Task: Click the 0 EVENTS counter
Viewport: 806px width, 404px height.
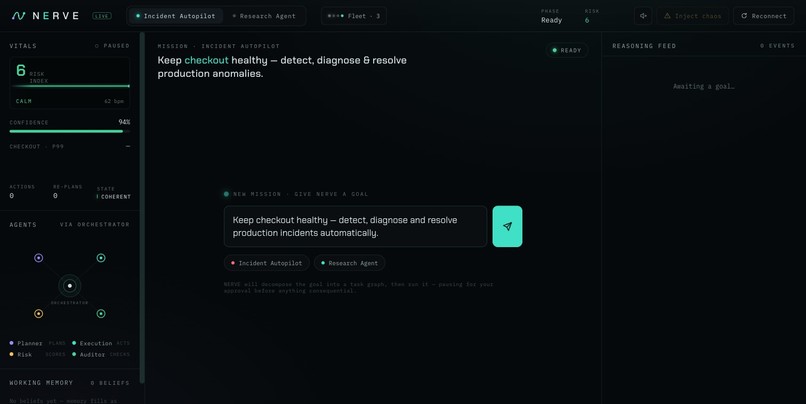Action: pos(777,46)
